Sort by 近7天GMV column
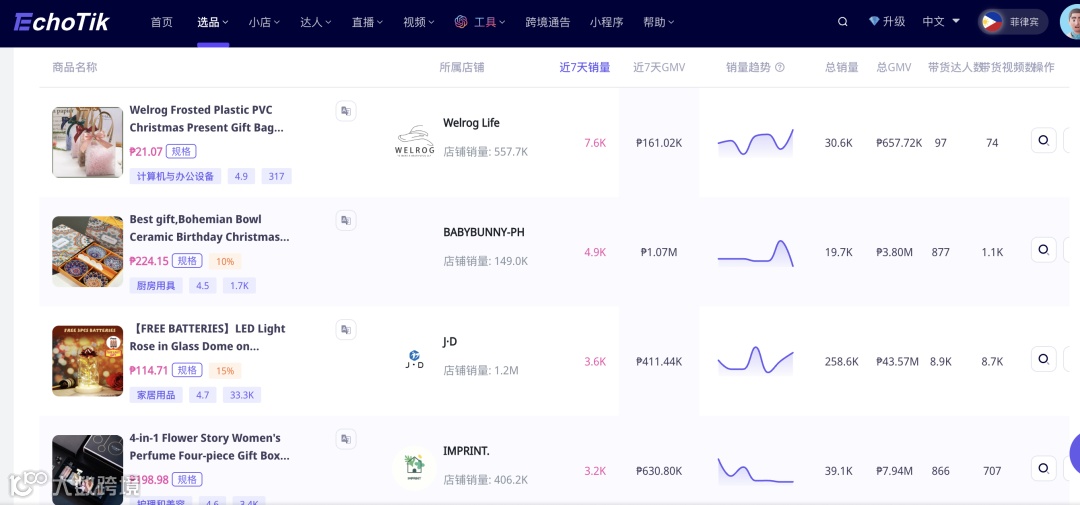Image resolution: width=1080 pixels, height=505 pixels. [x=659, y=68]
